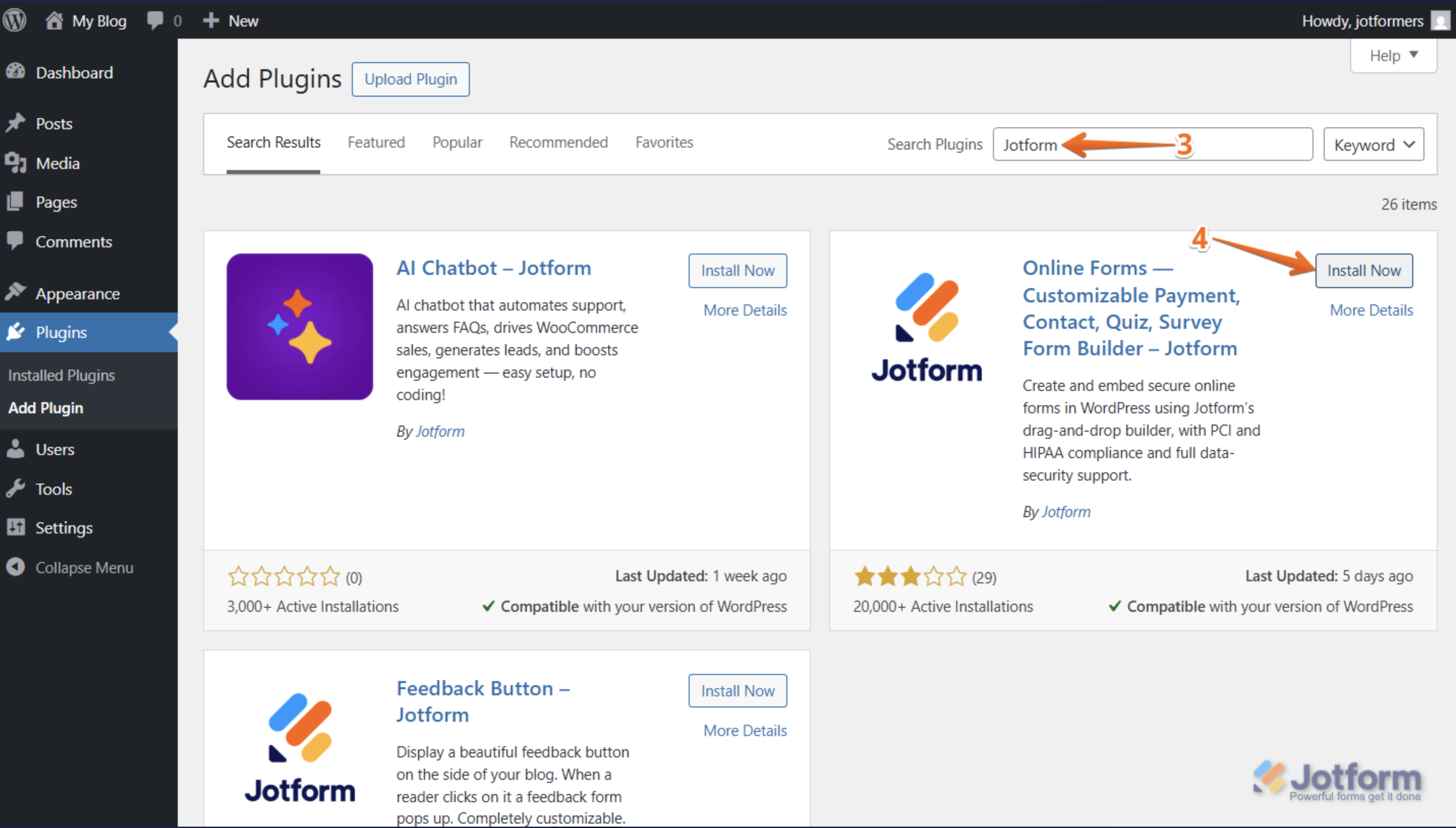Expand the Help panel
The height and width of the screenshot is (828, 1456).
[1392, 55]
